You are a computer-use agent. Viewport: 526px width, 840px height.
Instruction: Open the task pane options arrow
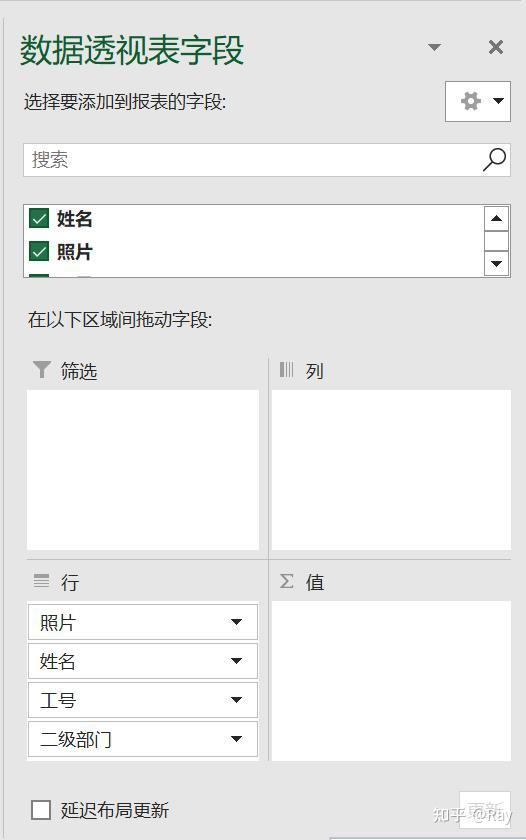(434, 47)
